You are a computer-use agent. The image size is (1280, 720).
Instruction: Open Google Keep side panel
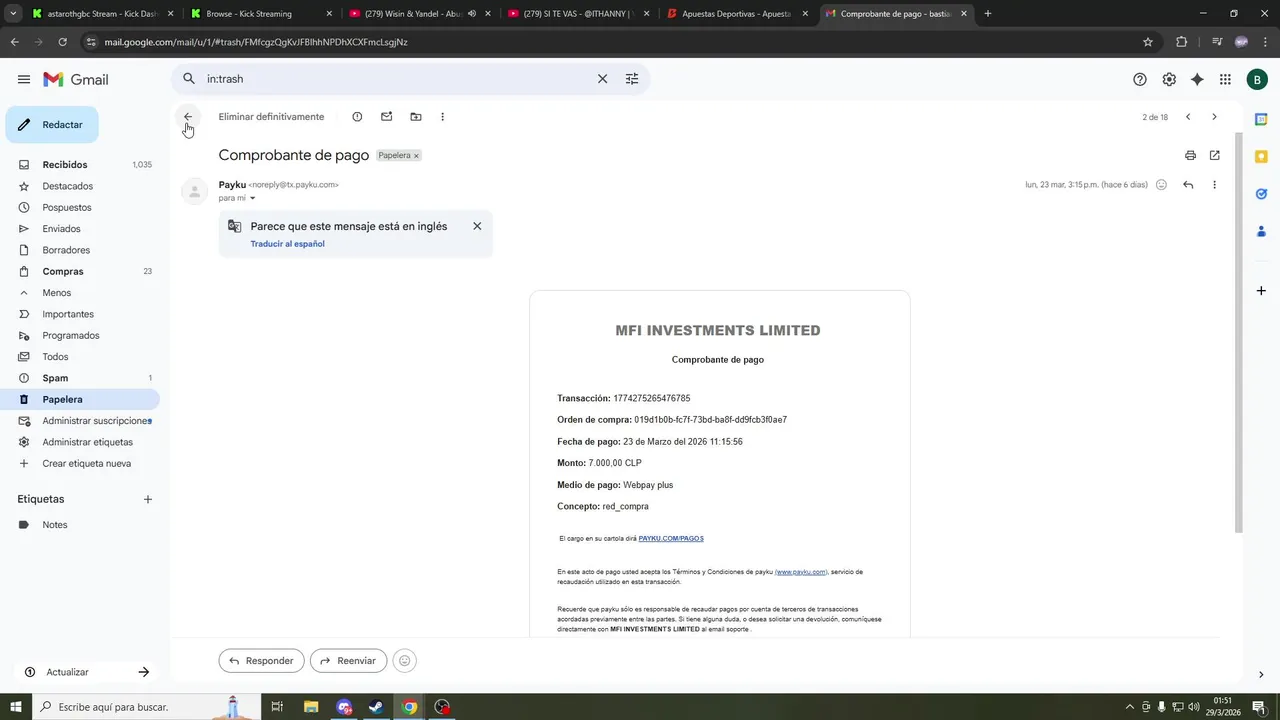coord(1261,157)
